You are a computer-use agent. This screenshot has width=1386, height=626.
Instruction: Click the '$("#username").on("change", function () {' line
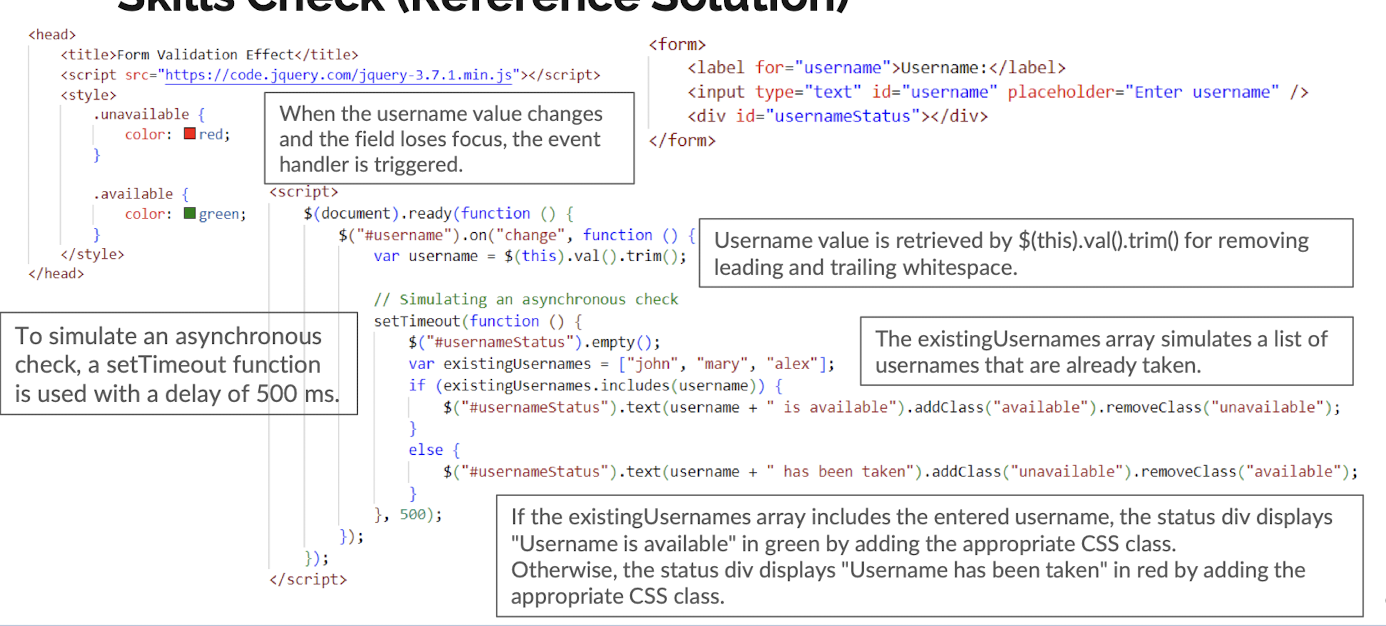coord(517,235)
